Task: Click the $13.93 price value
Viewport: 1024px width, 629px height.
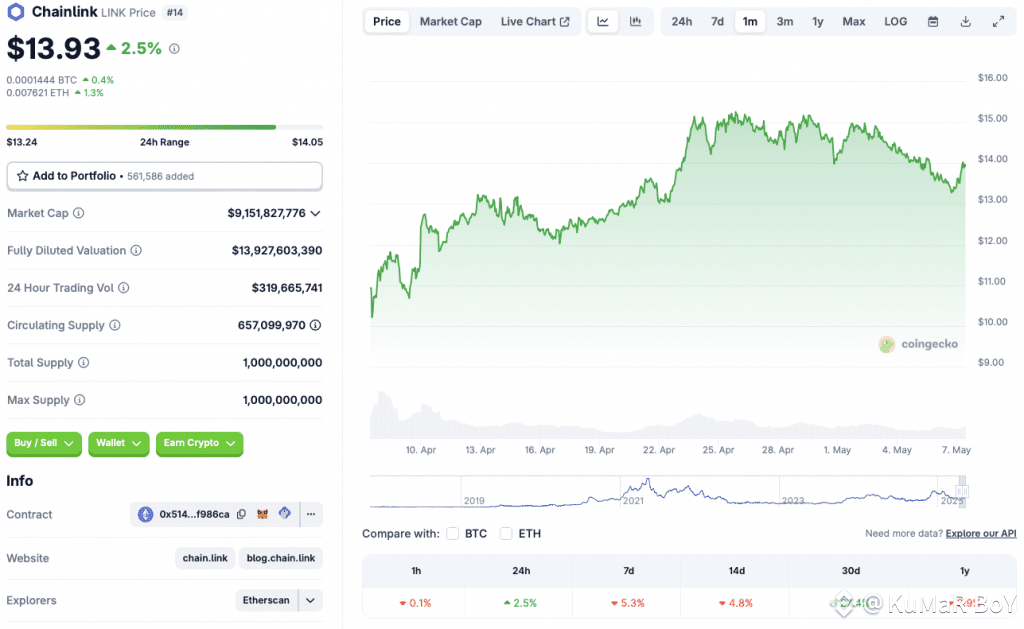Action: [x=54, y=48]
